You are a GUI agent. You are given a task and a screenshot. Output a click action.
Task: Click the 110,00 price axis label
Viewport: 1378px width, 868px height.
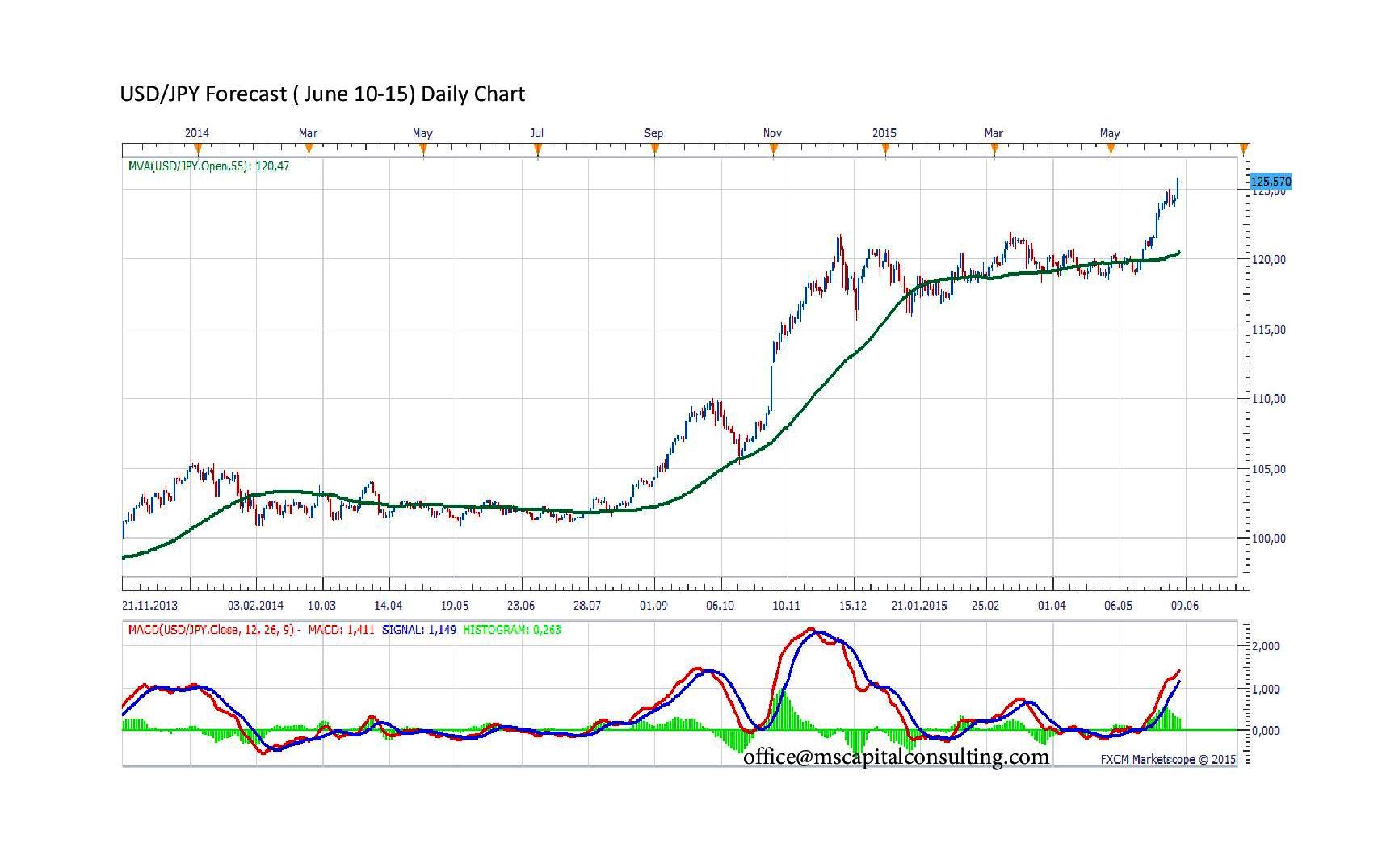click(1269, 399)
